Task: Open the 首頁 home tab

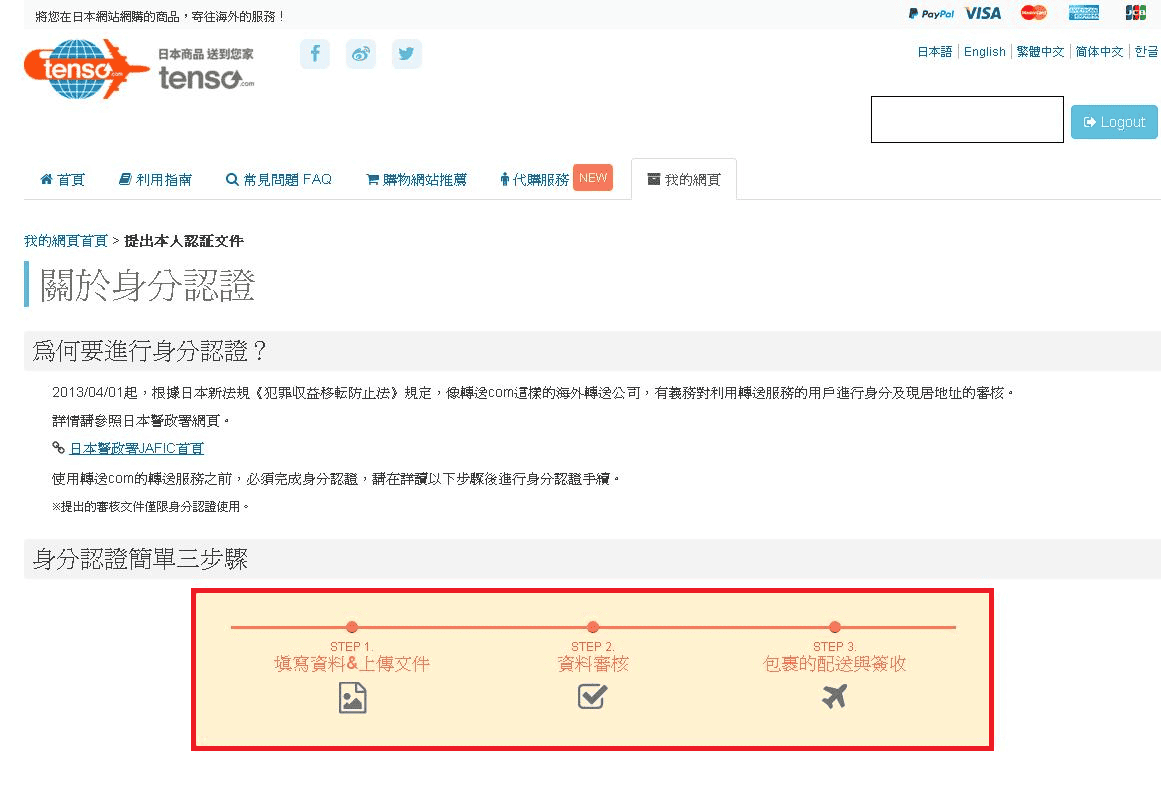Action: (62, 180)
